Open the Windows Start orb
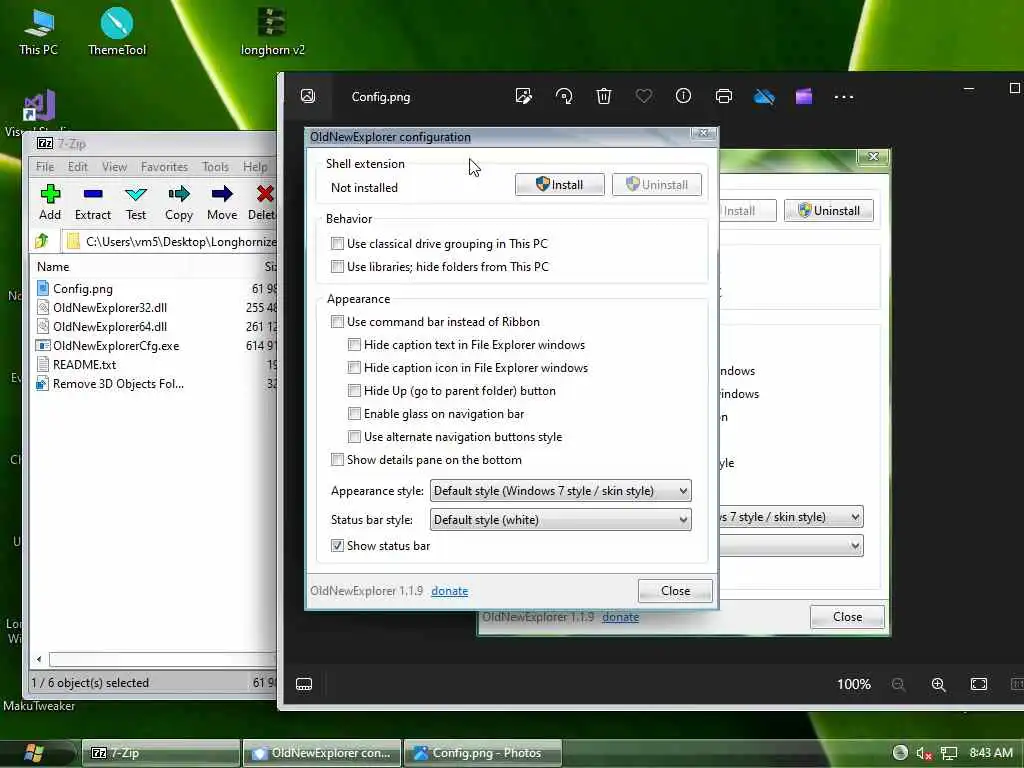The image size is (1024, 768). (34, 752)
